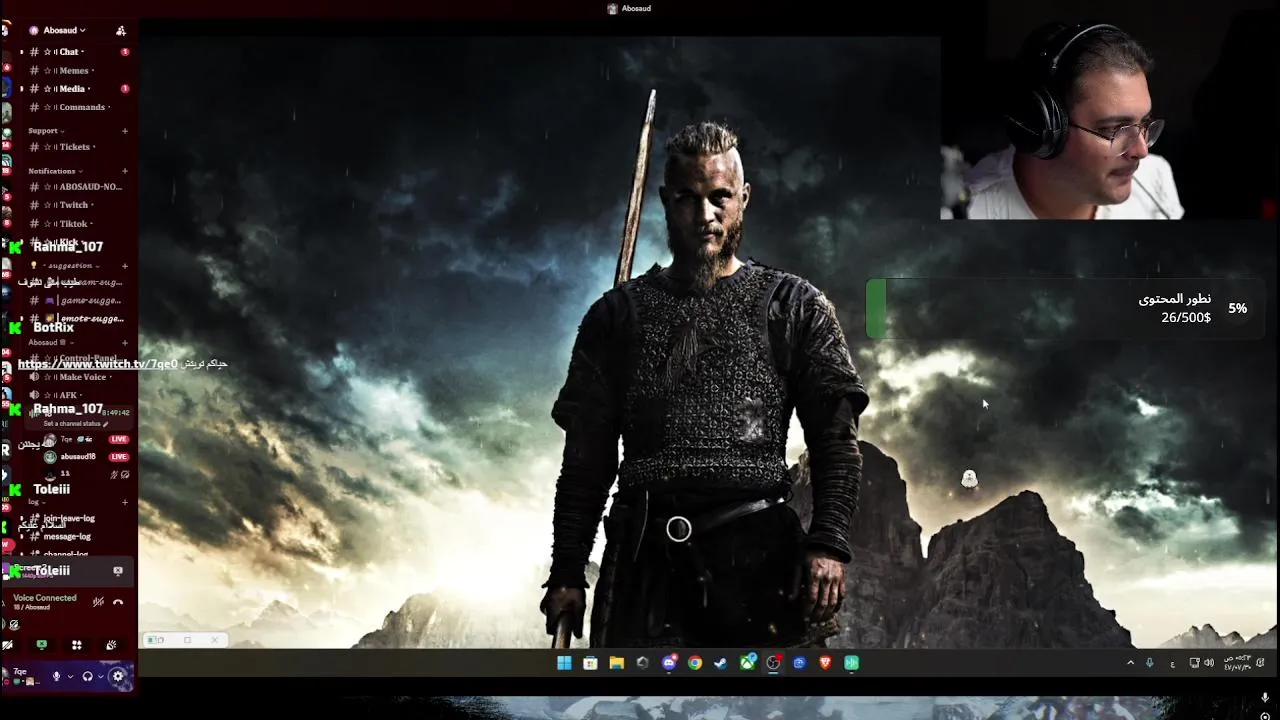Viewport: 1280px width, 720px height.
Task: Open the Abosaud server dropdown menu
Action: pos(64,30)
